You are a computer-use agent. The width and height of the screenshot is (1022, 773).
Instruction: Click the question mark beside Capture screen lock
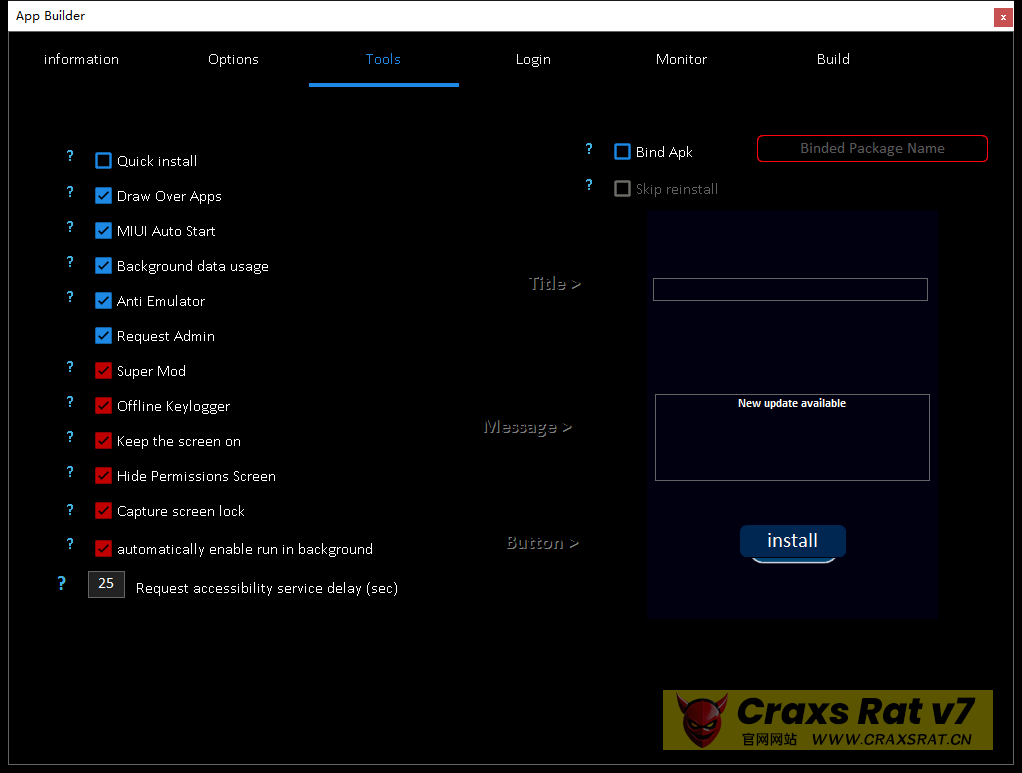[69, 510]
